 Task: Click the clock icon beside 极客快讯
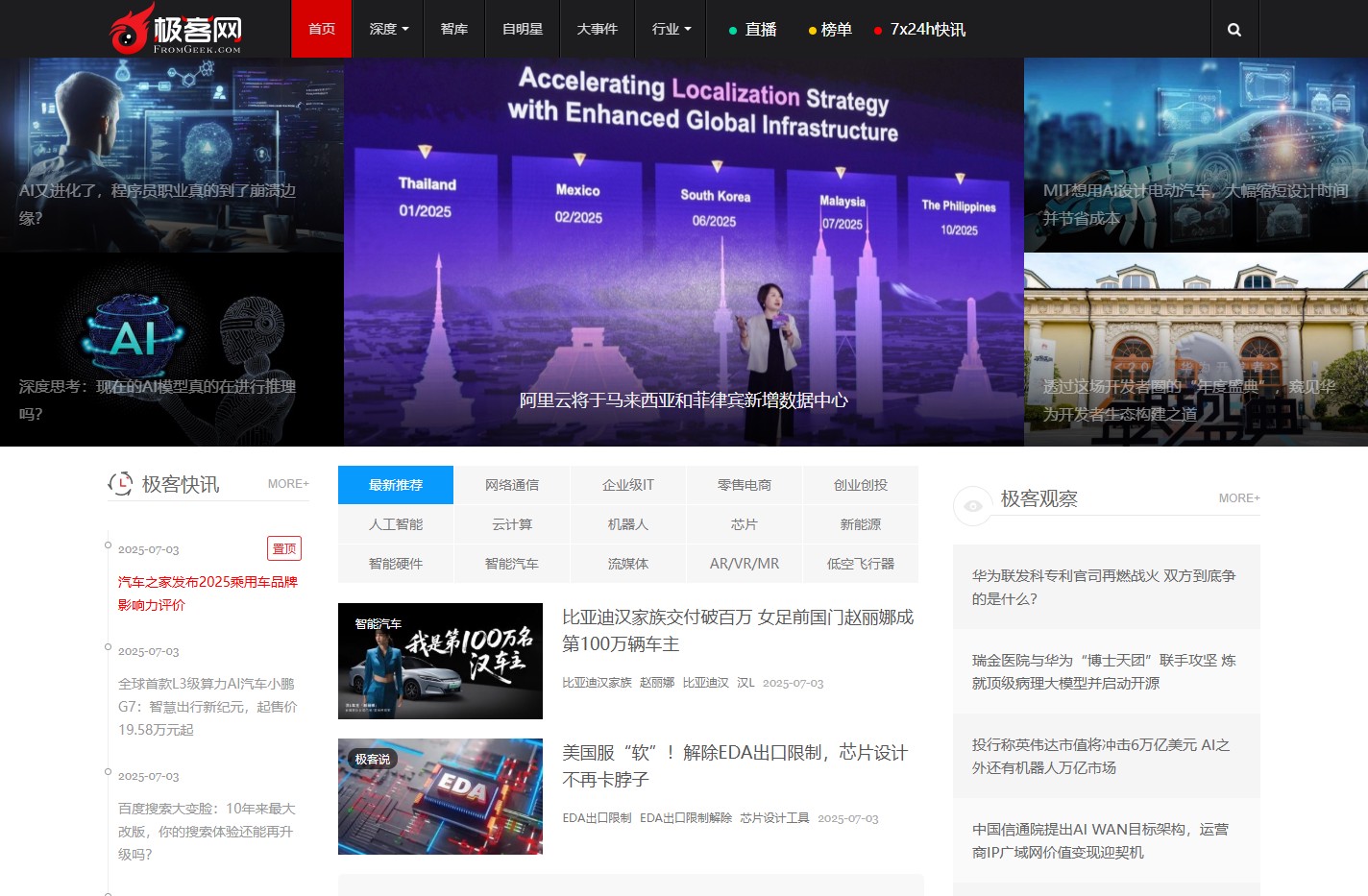[x=120, y=483]
